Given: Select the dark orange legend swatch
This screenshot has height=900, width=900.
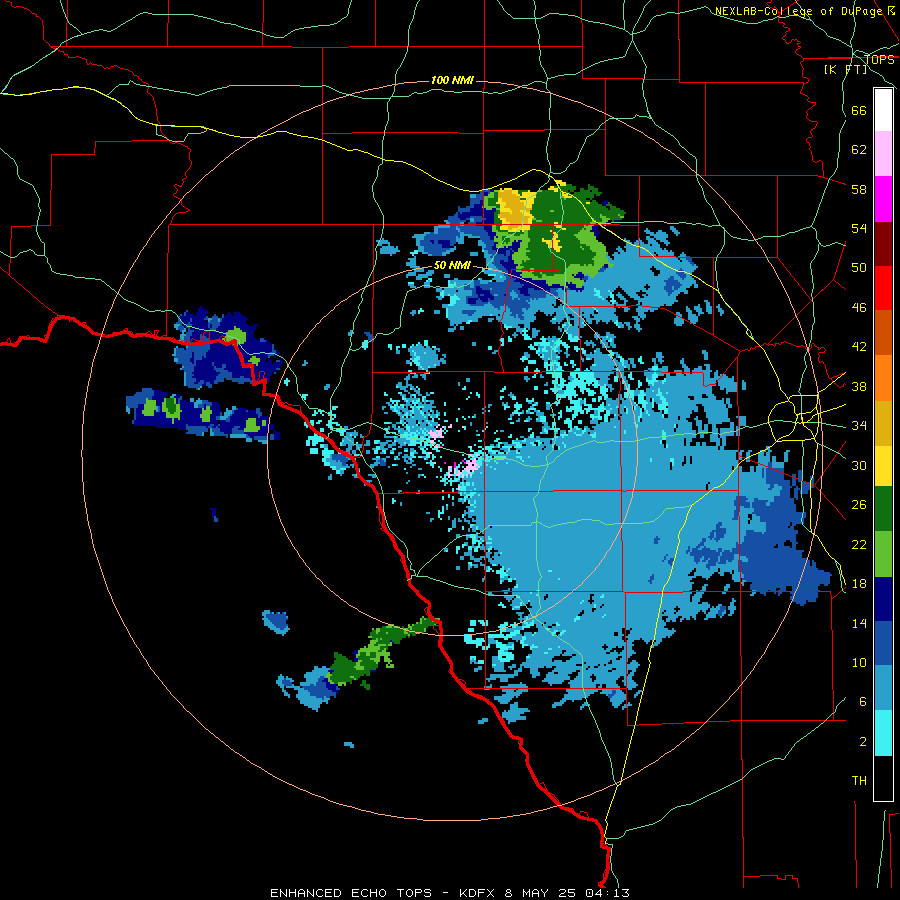Looking at the screenshot, I should click(883, 332).
